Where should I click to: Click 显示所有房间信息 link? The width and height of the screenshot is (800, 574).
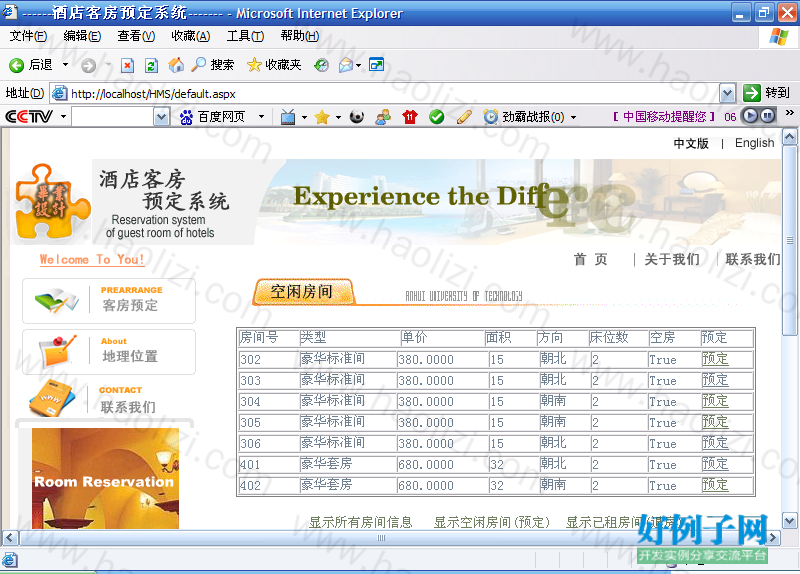pyautogui.click(x=361, y=522)
